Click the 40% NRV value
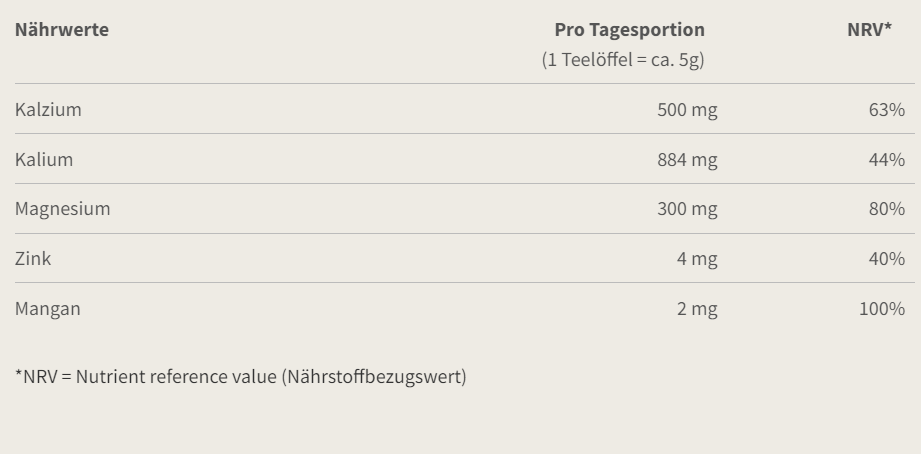The width and height of the screenshot is (921, 454). [887, 259]
